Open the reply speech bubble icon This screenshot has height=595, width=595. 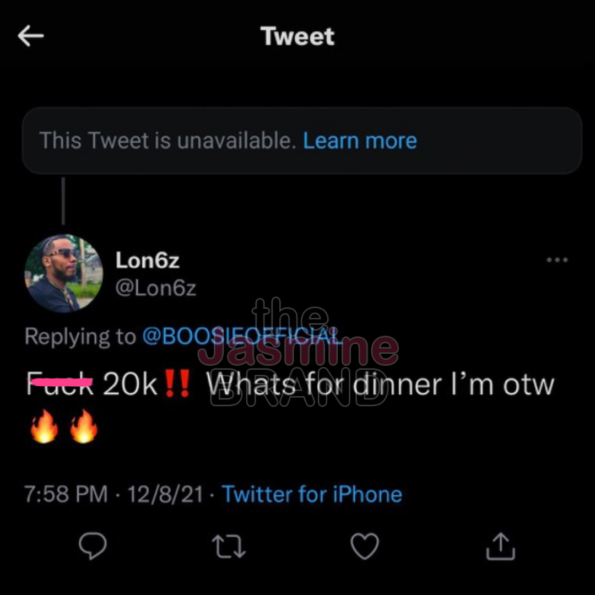coord(93,546)
